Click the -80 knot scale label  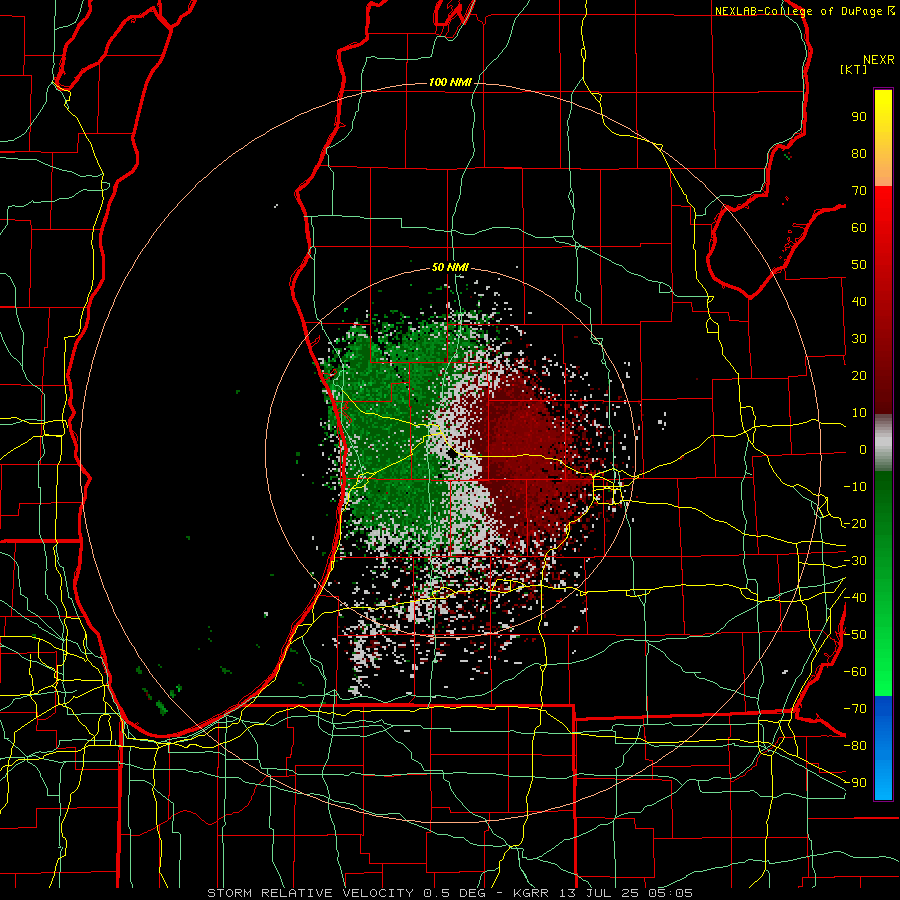point(855,746)
